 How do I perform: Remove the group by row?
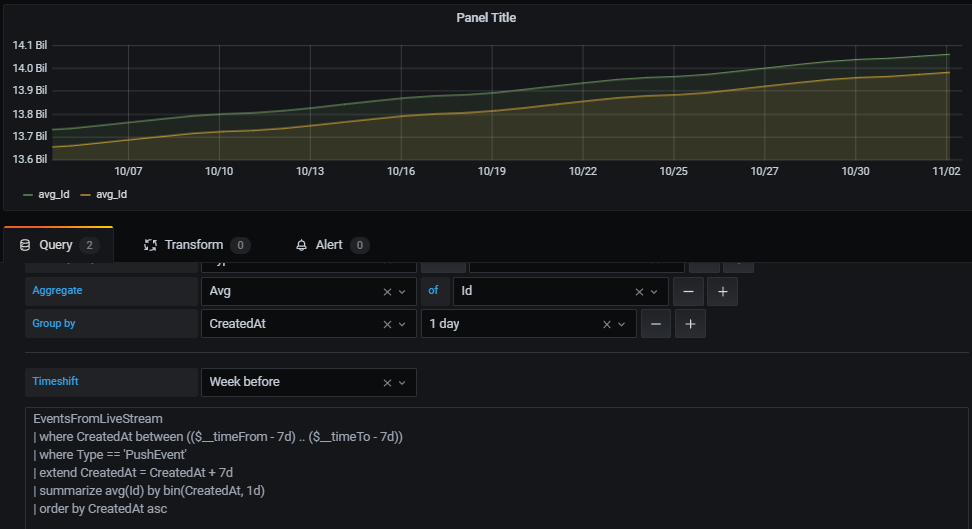[x=656, y=324]
